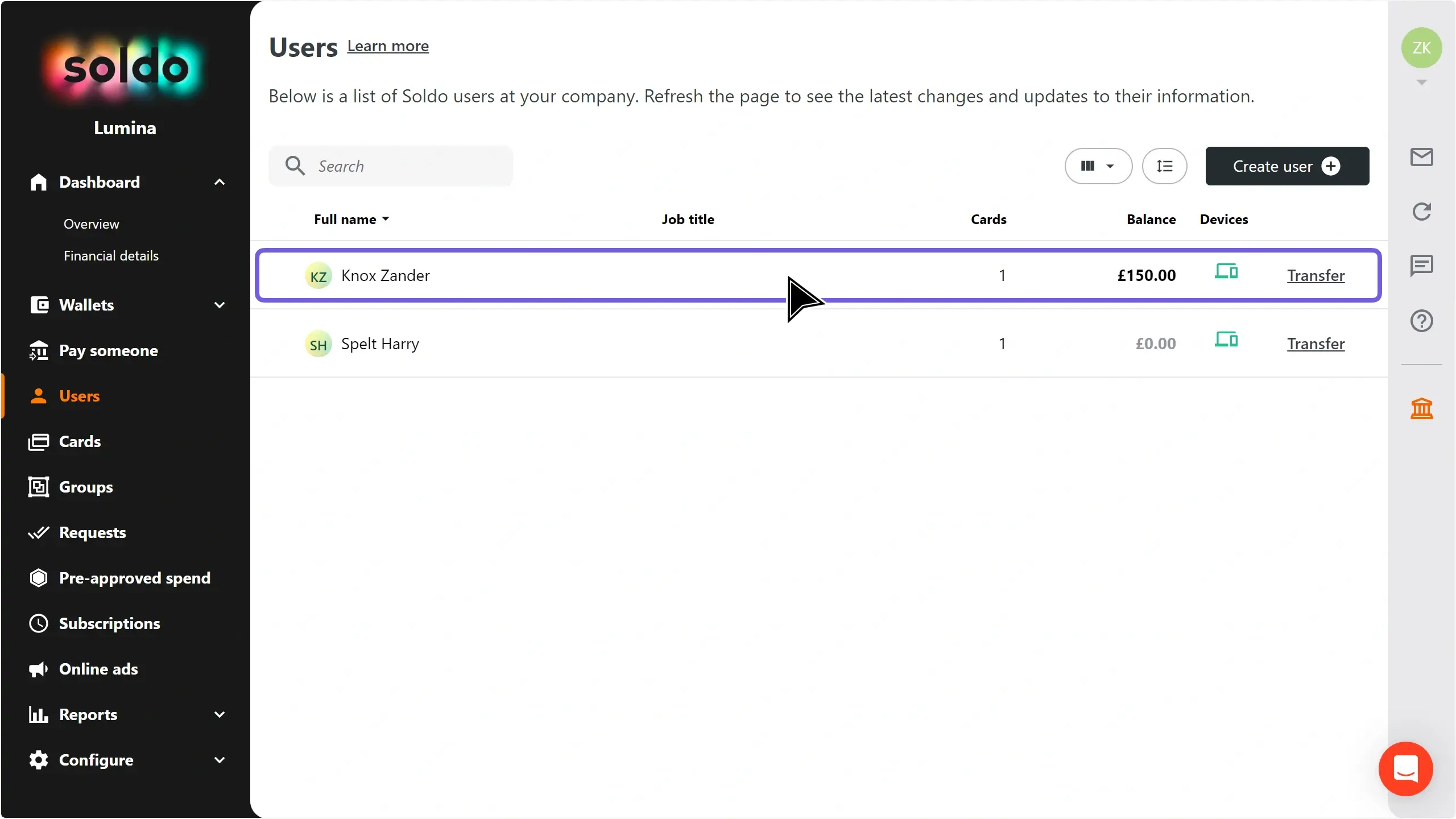Click Transfer link for Spelt Harry
The image size is (1456, 819).
[x=1316, y=344]
